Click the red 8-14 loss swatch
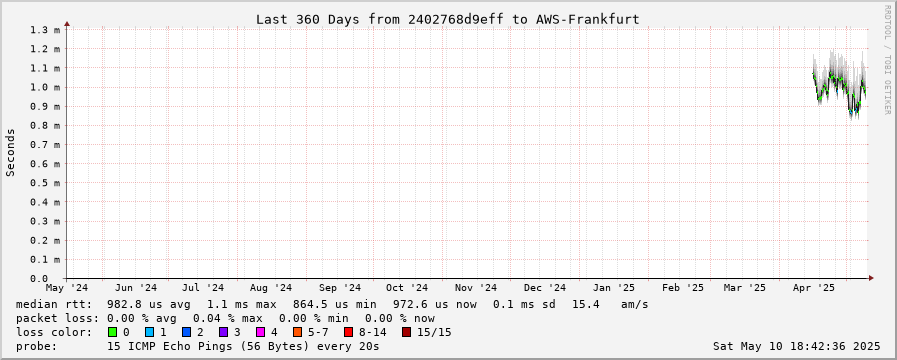Viewport: 897px width, 360px height. (x=348, y=332)
